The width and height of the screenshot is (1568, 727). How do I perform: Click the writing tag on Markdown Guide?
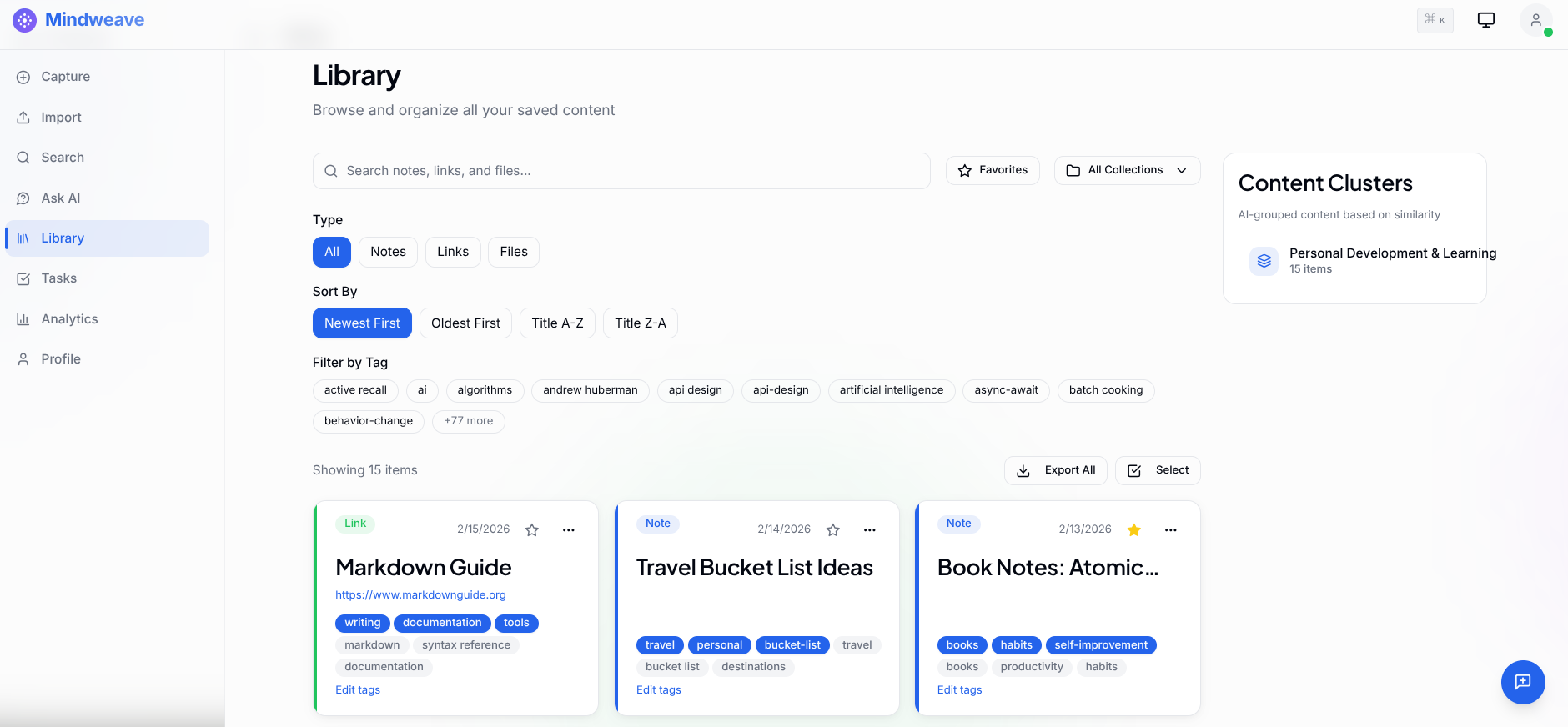click(363, 623)
